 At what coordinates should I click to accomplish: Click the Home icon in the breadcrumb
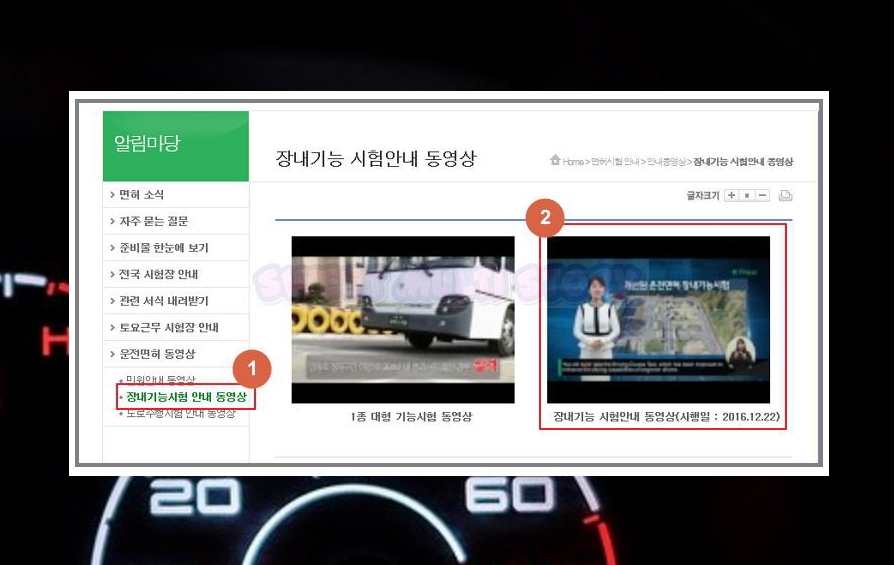555,160
